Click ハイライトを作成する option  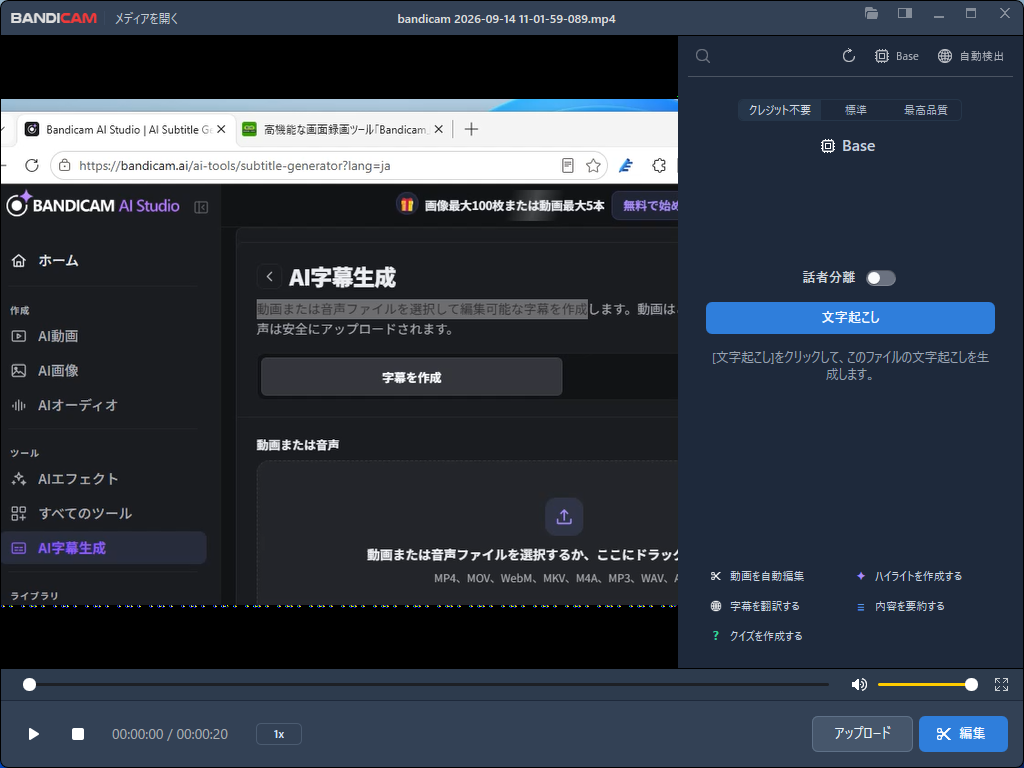click(x=909, y=576)
